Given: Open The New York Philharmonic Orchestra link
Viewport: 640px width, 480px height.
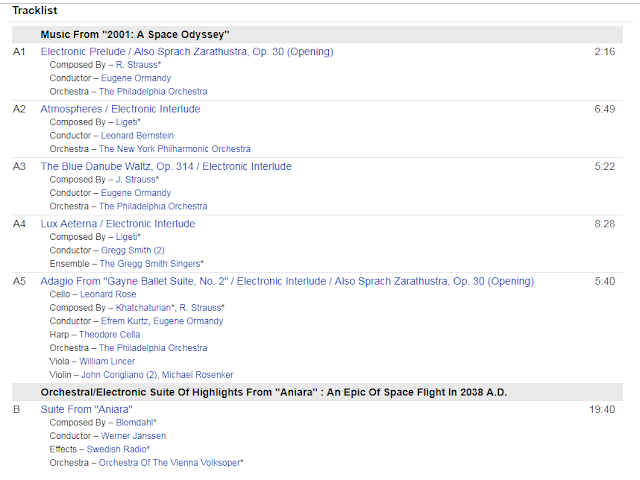Looking at the screenshot, I should coord(175,150).
